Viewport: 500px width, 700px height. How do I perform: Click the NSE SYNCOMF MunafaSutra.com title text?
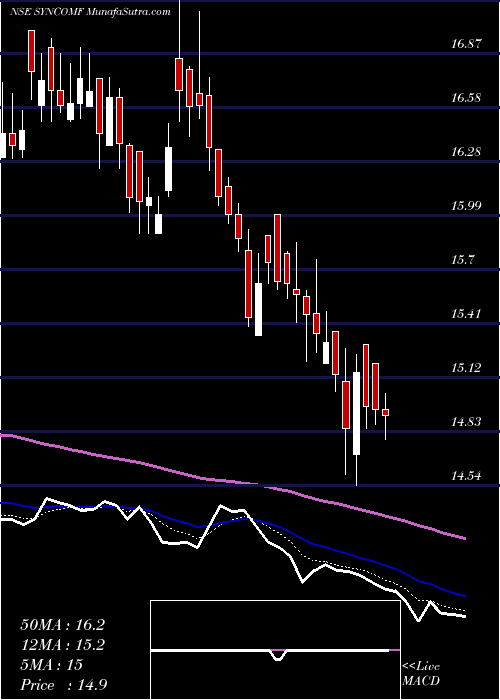pos(91,12)
